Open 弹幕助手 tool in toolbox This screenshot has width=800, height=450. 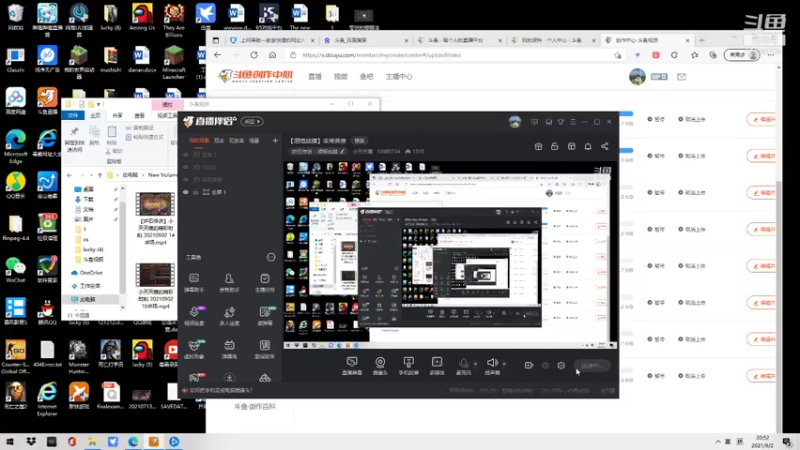194,282
